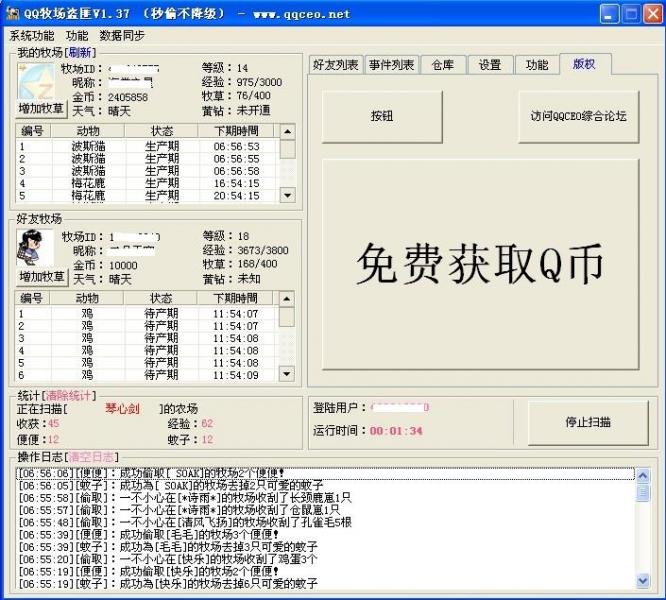Viewport: 666px width, 600px height.
Task: Click my ranch 经验 value 975/3000
Action: click(260, 82)
